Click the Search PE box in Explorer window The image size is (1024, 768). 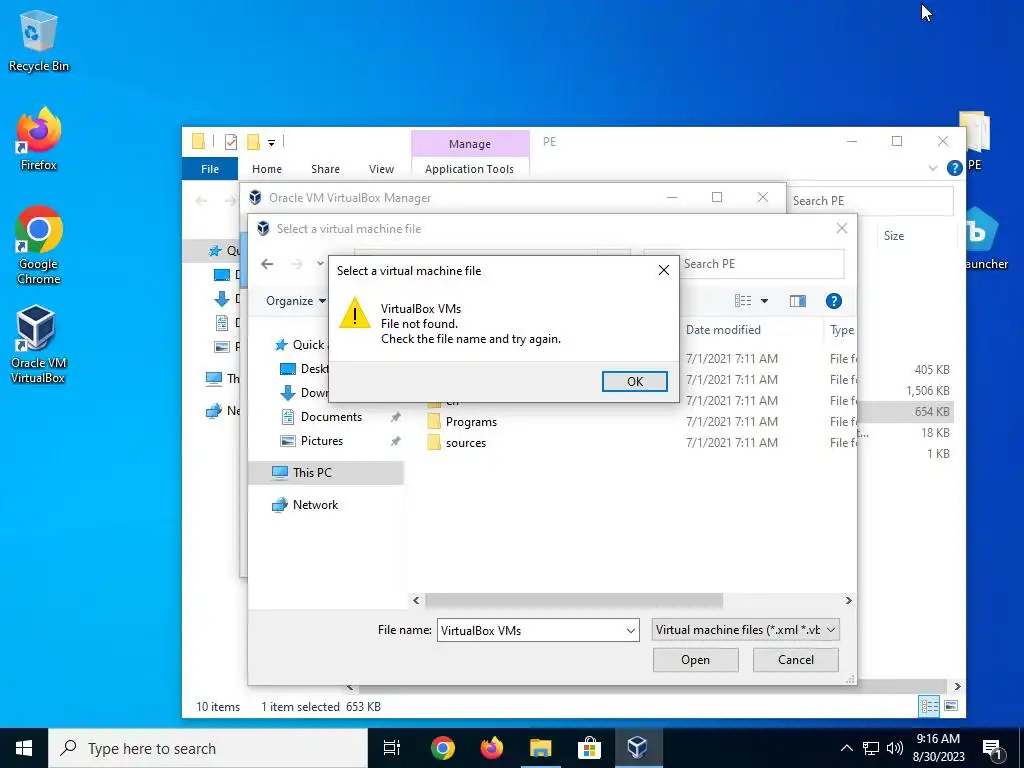[871, 200]
